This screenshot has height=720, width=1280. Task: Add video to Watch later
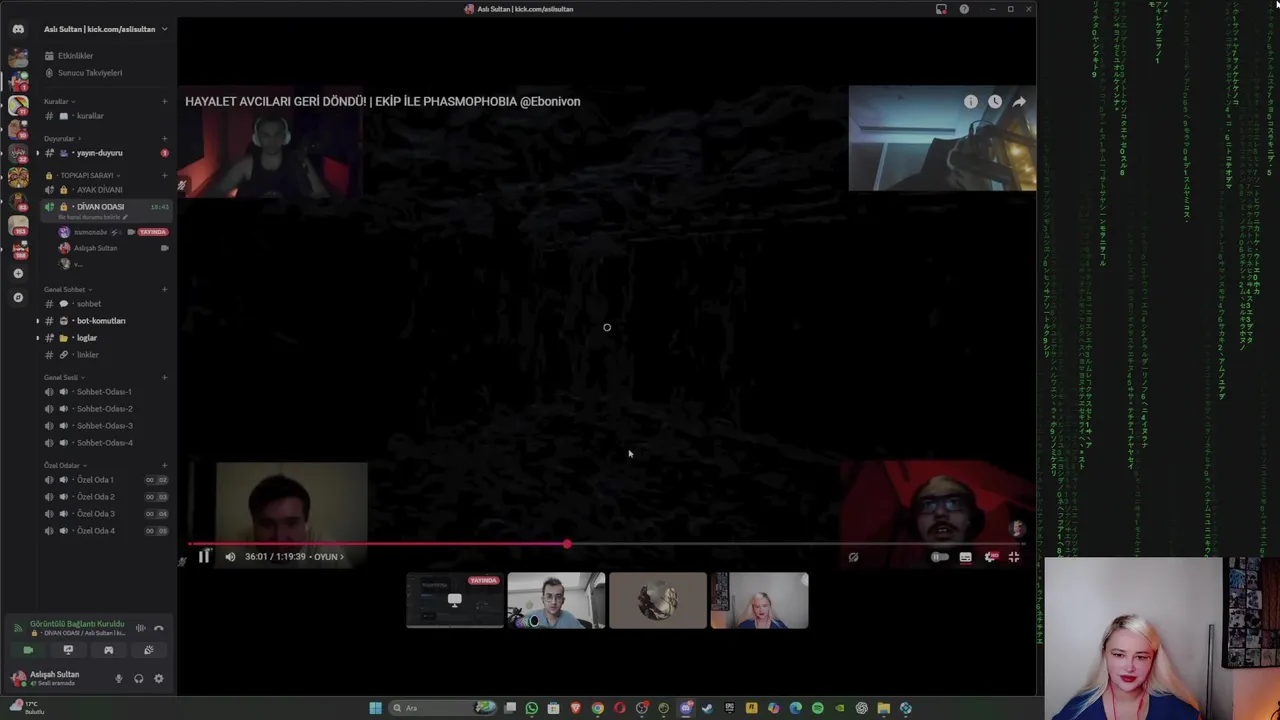995,102
